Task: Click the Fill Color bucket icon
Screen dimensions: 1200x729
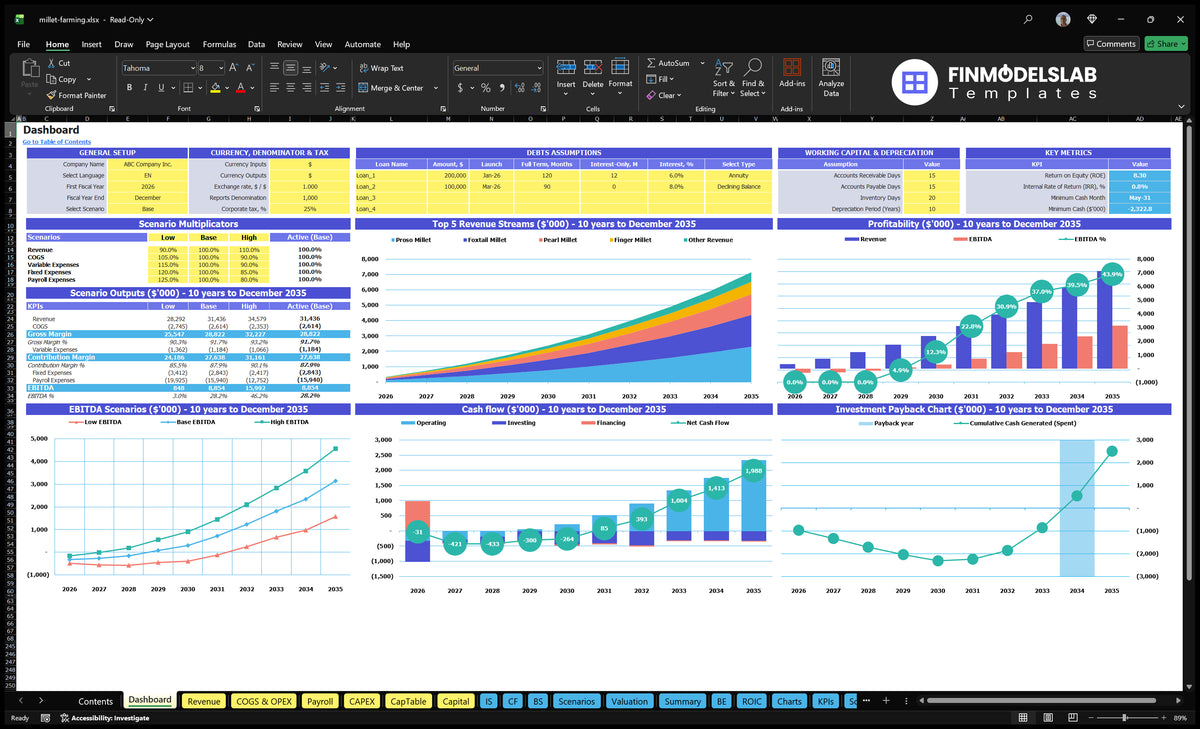Action: (215, 88)
